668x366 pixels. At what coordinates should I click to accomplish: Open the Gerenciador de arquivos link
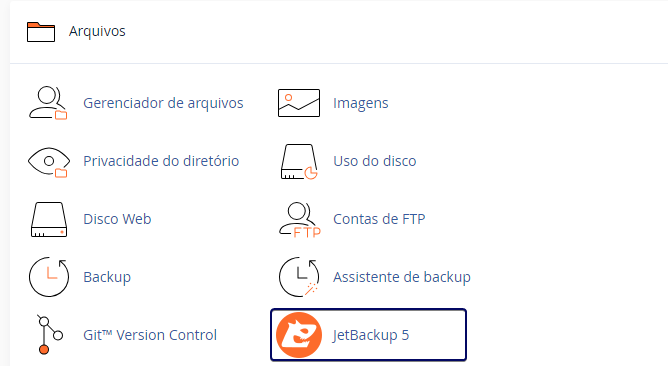(x=163, y=103)
